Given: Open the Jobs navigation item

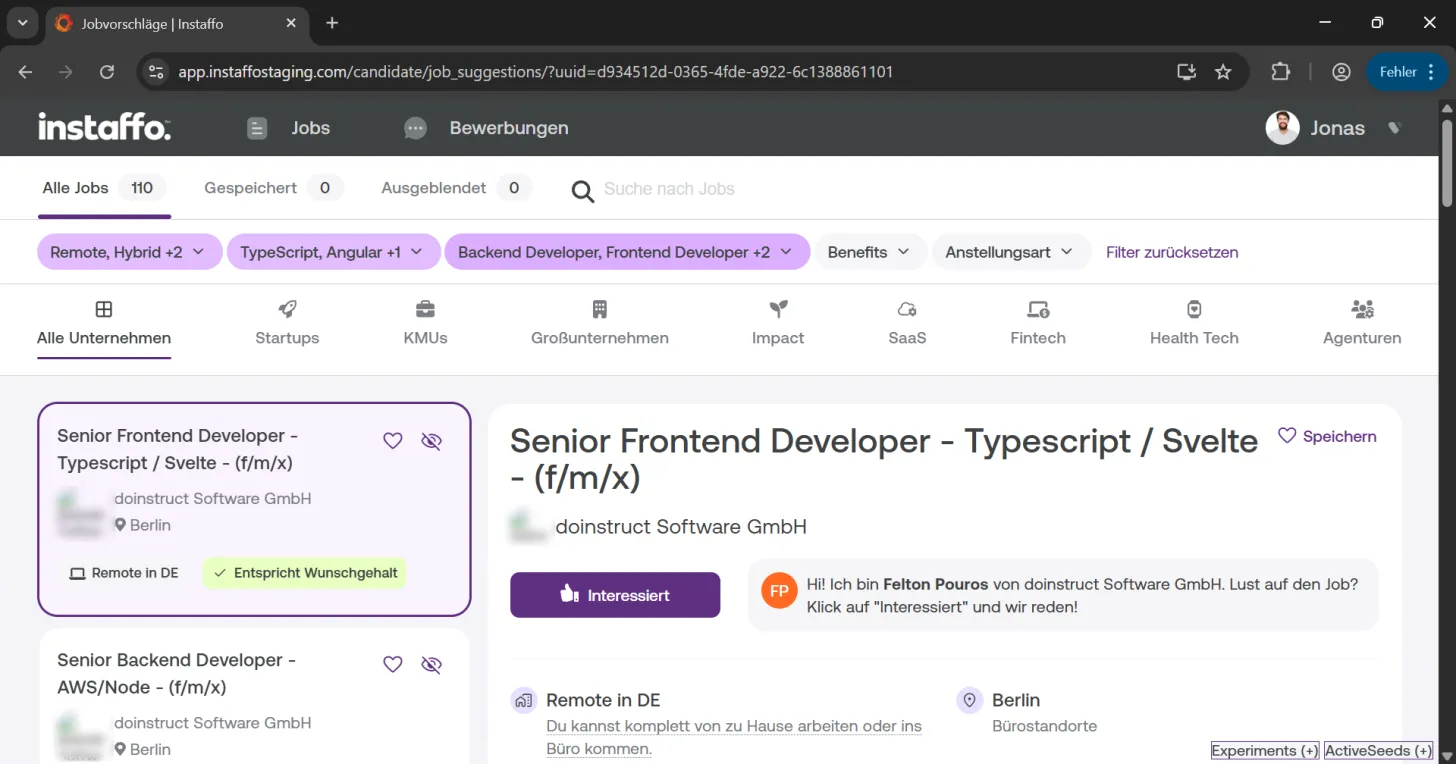Looking at the screenshot, I should tap(288, 128).
